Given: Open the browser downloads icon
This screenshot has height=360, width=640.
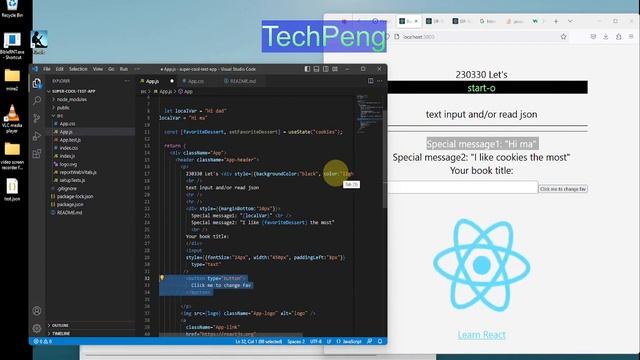Looking at the screenshot, I should pyautogui.click(x=606, y=37).
